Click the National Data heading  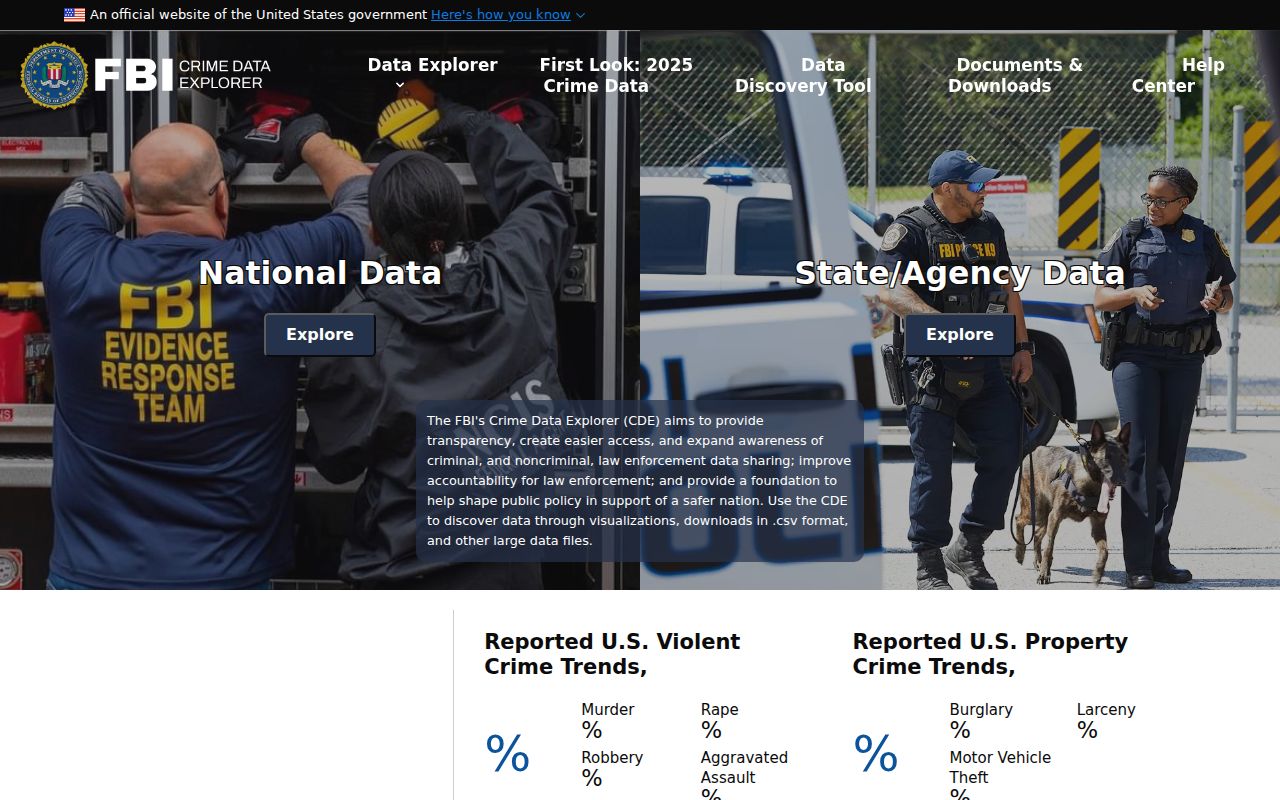(x=320, y=273)
